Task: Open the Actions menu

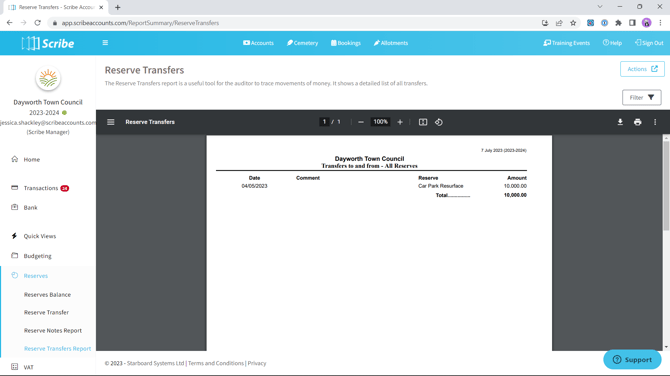Action: pos(642,69)
